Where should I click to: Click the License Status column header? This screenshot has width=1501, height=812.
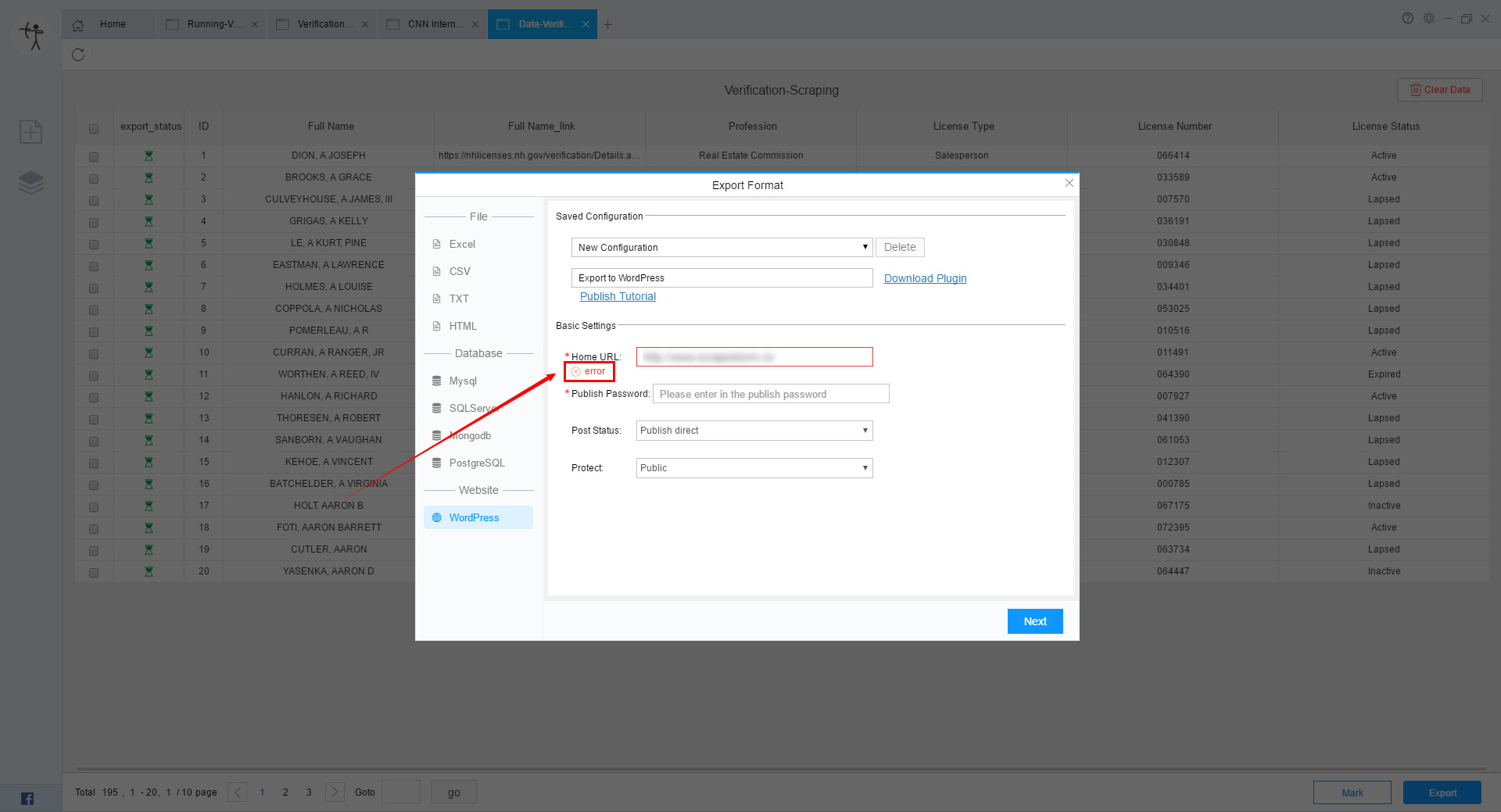pos(1385,127)
